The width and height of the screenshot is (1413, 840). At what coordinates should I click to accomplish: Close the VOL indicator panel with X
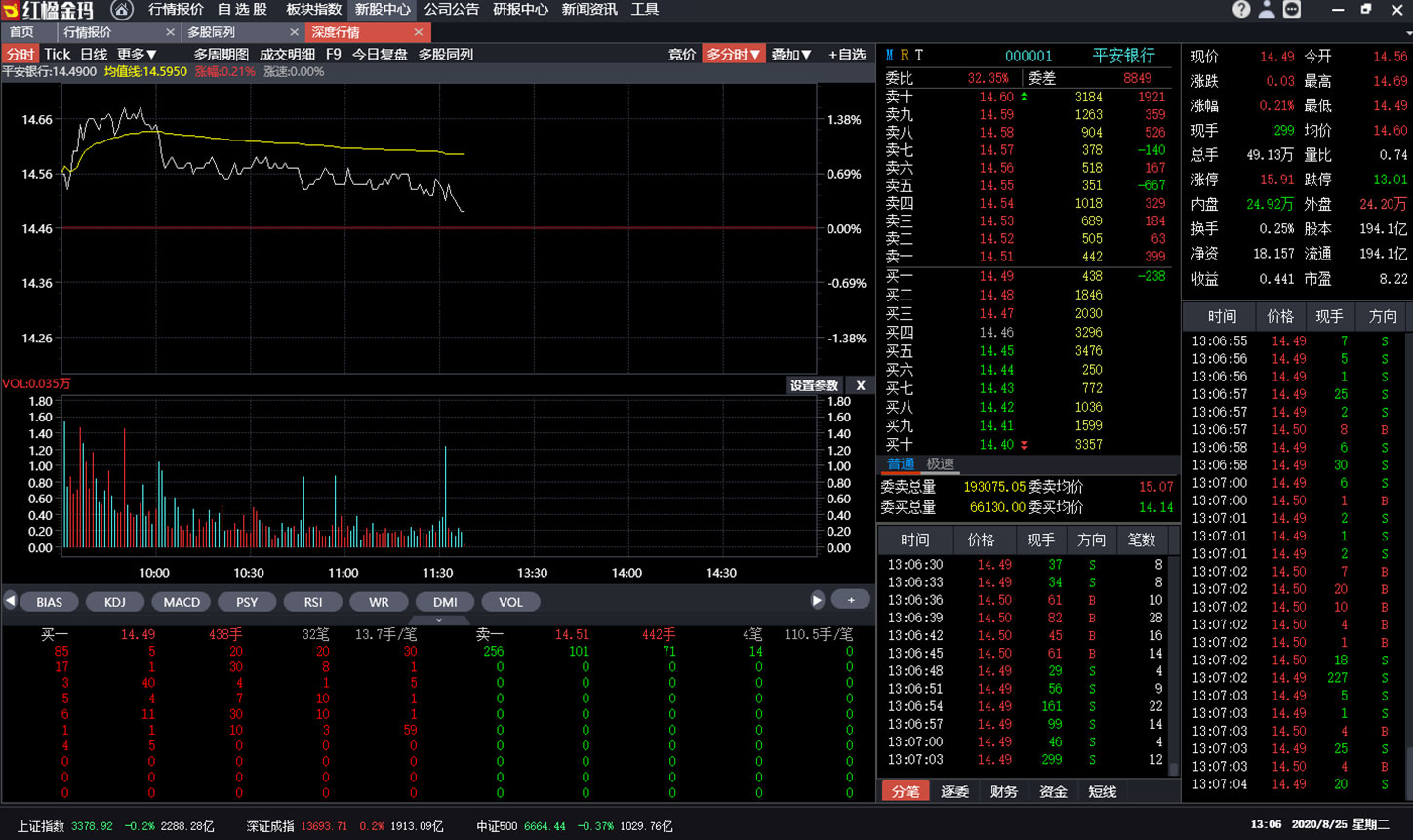click(x=861, y=385)
